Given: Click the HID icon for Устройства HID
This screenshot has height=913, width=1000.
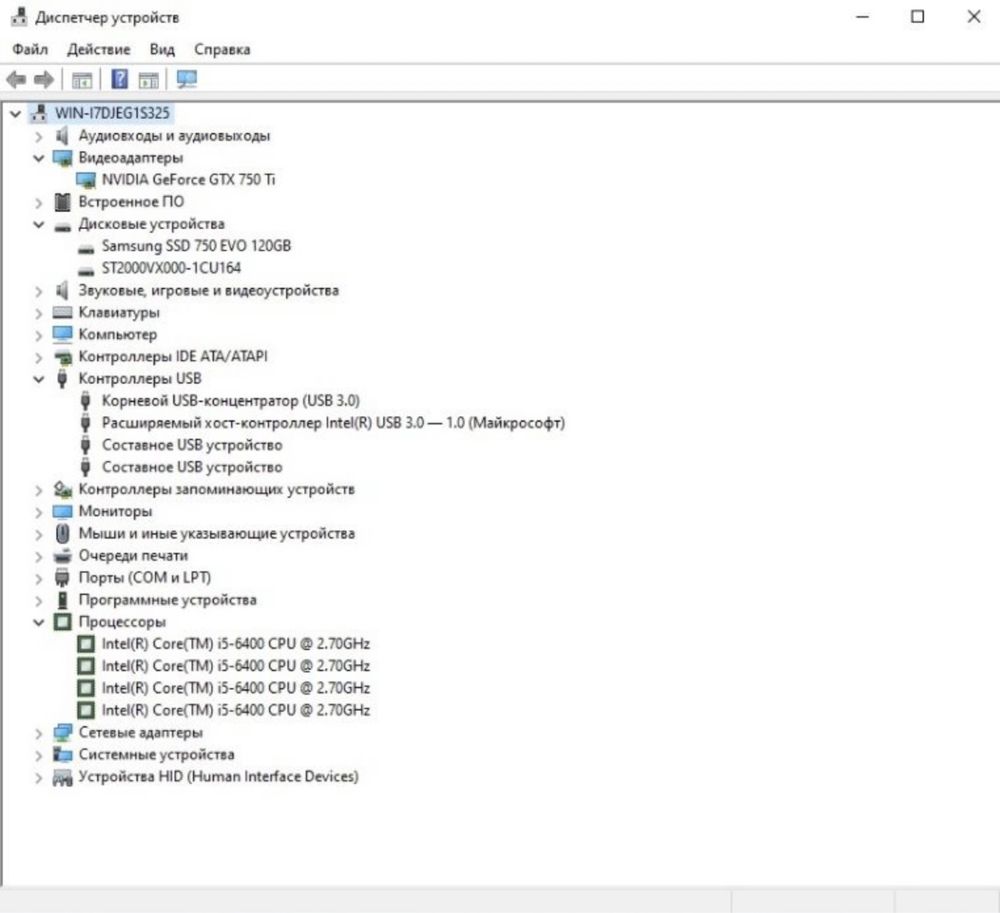Looking at the screenshot, I should tap(62, 777).
